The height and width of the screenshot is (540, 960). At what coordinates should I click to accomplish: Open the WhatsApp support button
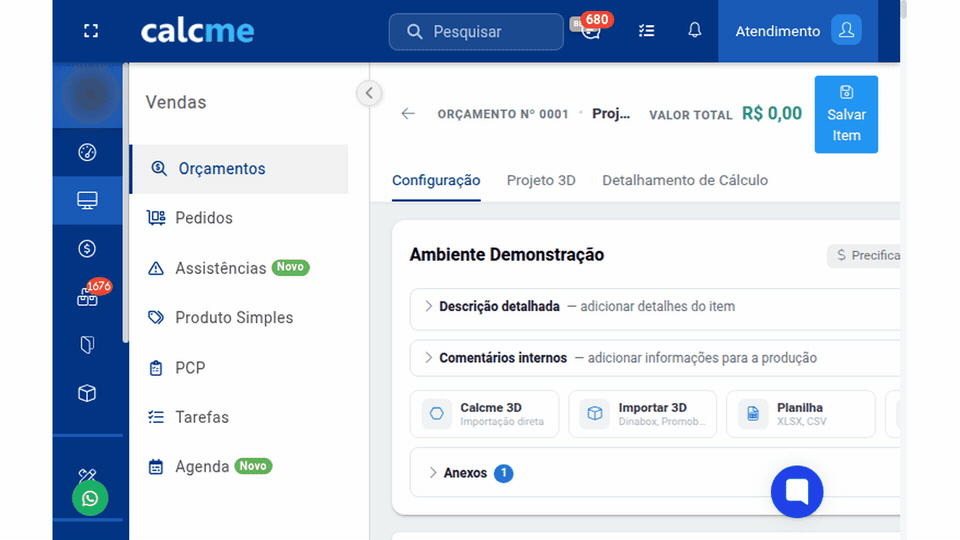click(x=90, y=498)
